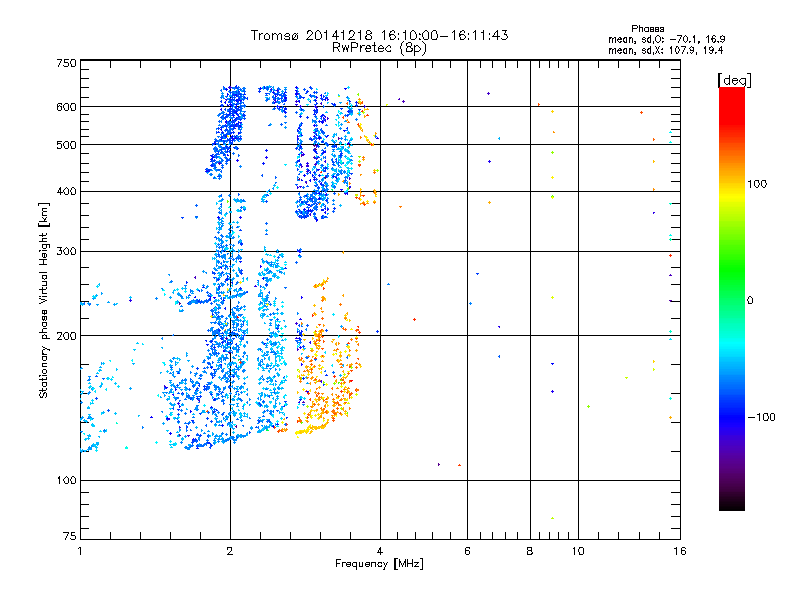This screenshot has width=800, height=600.
Task: Click x-axis tick label '8'
Action: [530, 551]
